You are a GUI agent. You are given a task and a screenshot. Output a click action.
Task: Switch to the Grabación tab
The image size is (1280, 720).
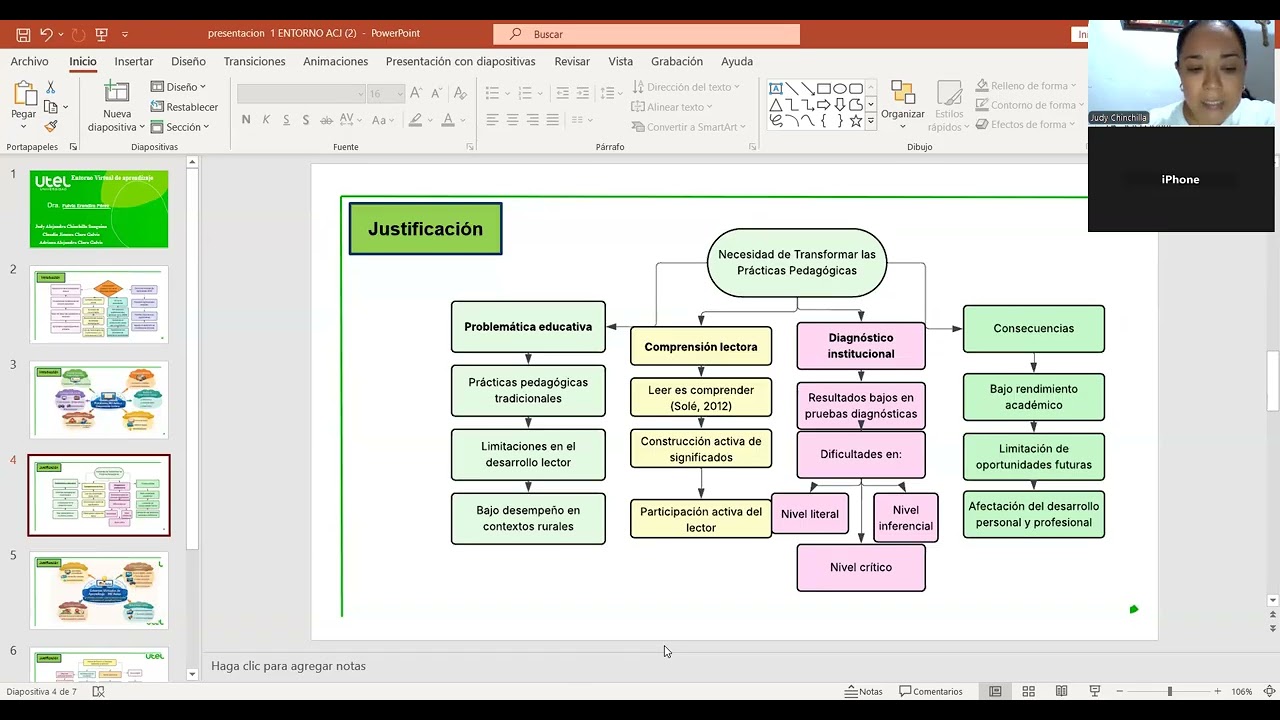(x=677, y=62)
